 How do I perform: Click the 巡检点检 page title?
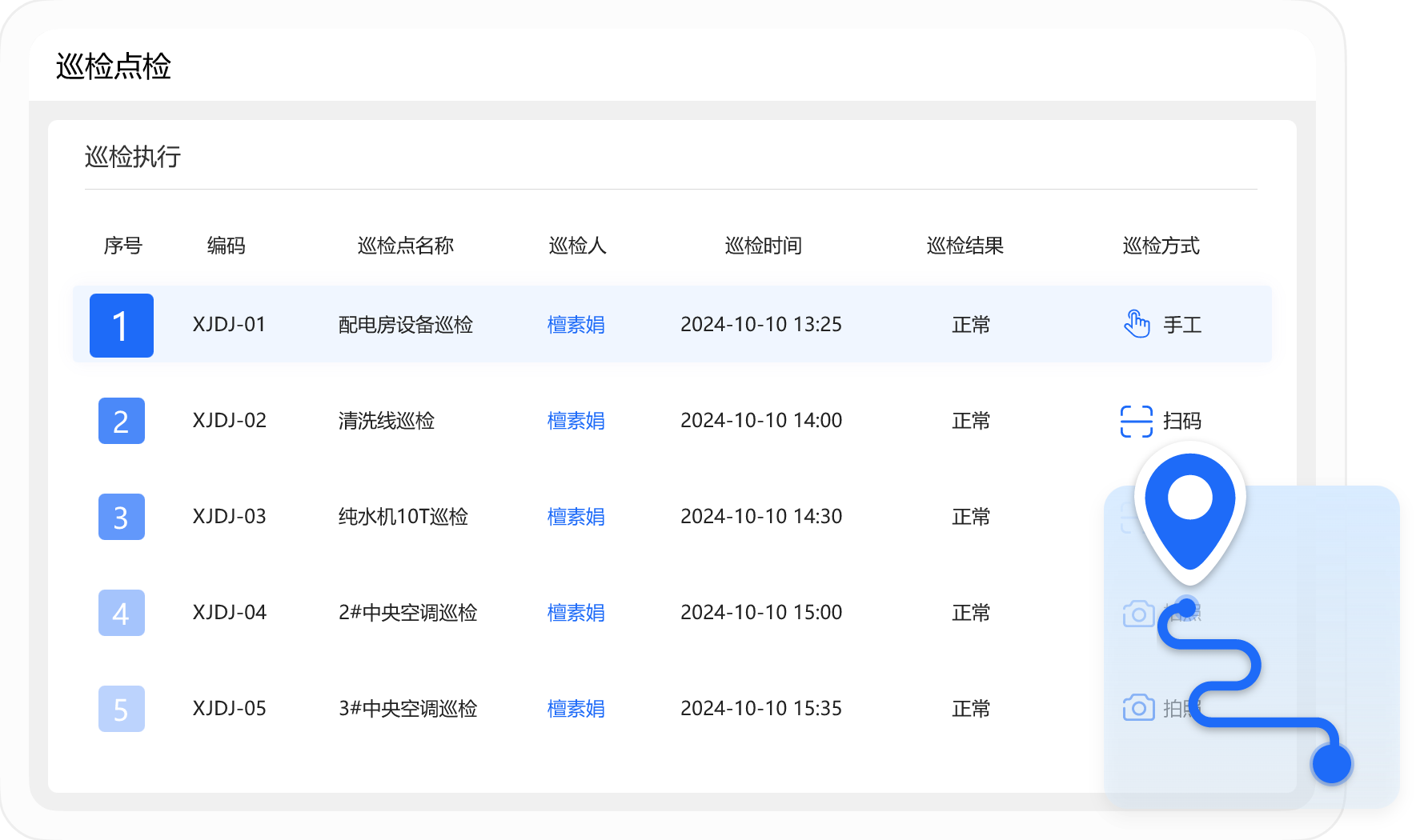[x=114, y=66]
